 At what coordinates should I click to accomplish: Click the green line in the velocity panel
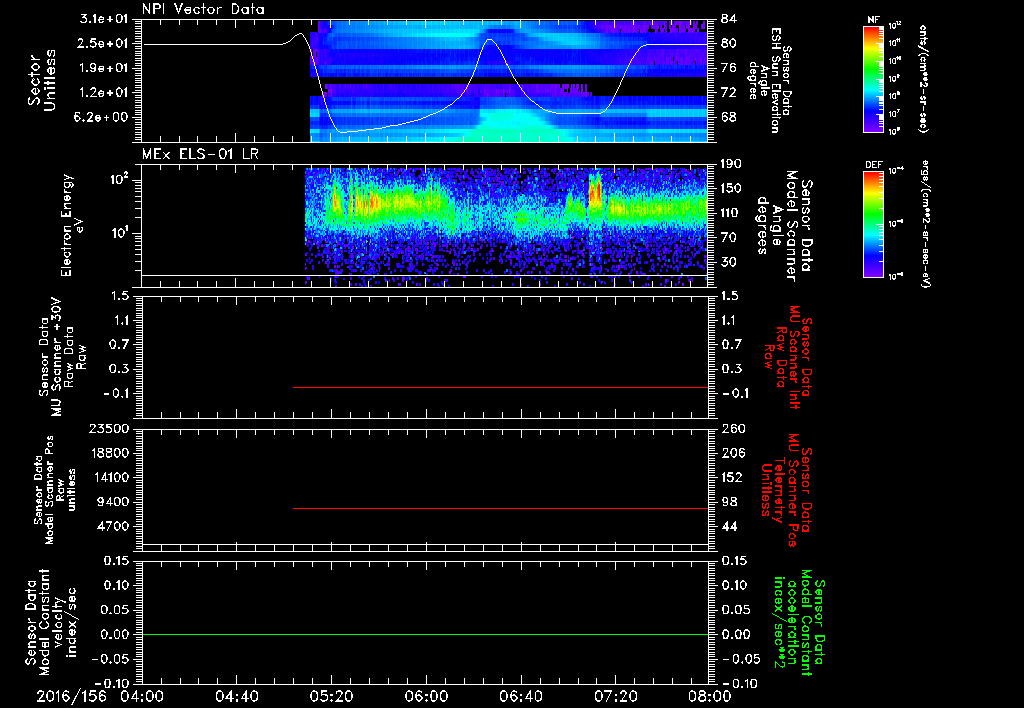(x=425, y=634)
